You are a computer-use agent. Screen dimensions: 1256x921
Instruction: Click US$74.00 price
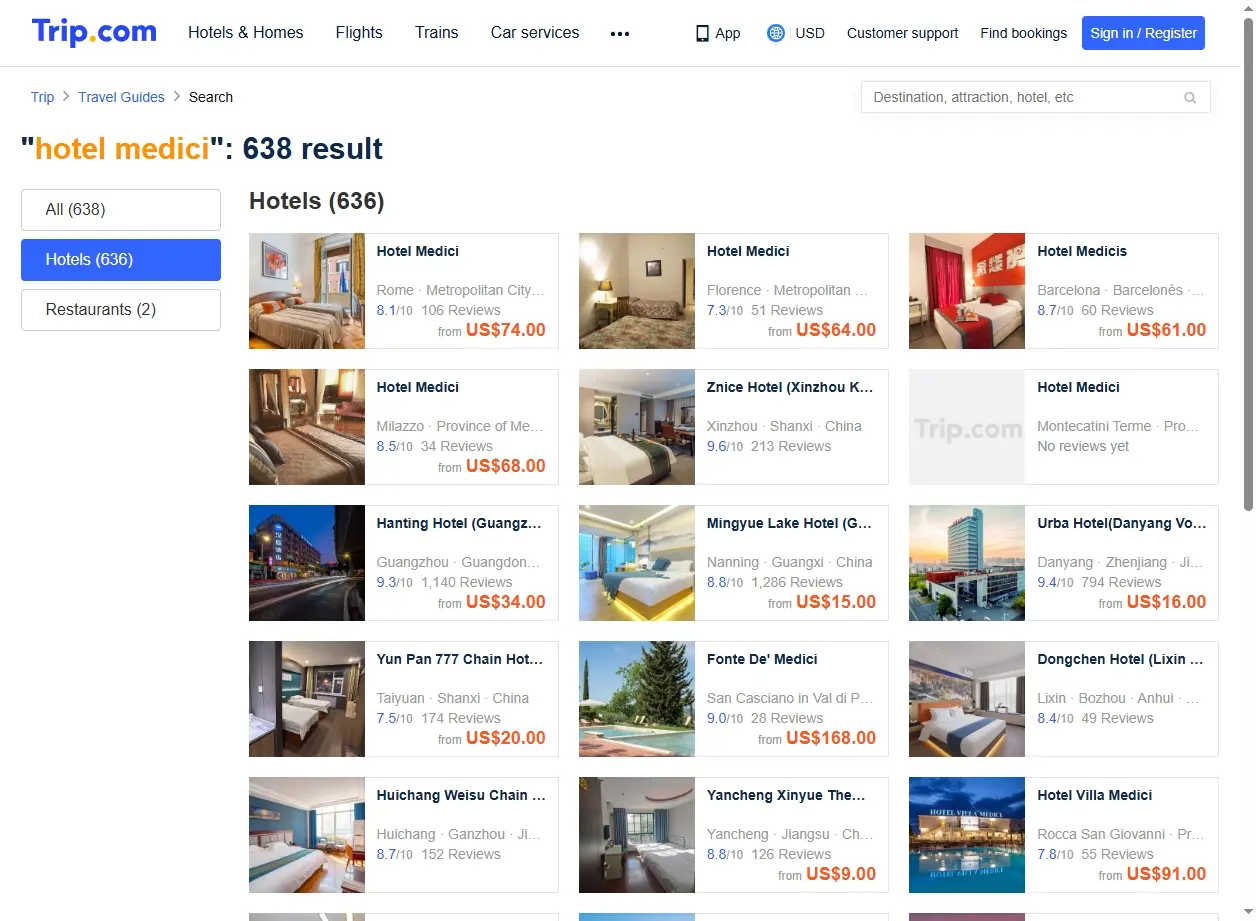click(506, 330)
